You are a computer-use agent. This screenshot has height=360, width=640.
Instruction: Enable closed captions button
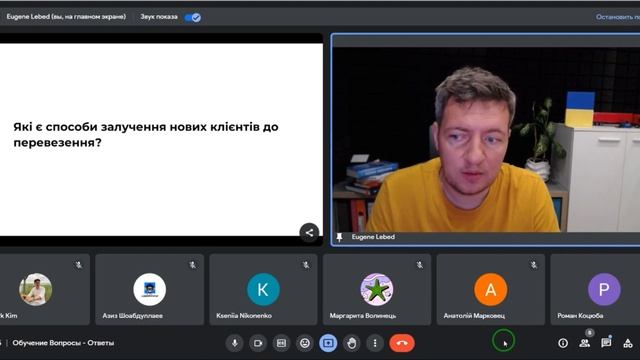(281, 343)
